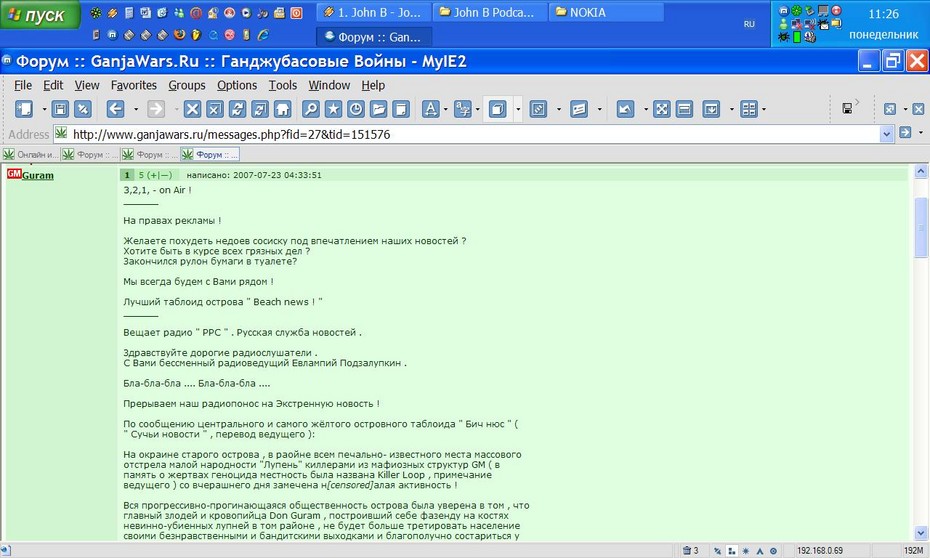Click the Stop All boxed-X icon
Image resolution: width=930 pixels, height=558 pixels.
(x=215, y=109)
